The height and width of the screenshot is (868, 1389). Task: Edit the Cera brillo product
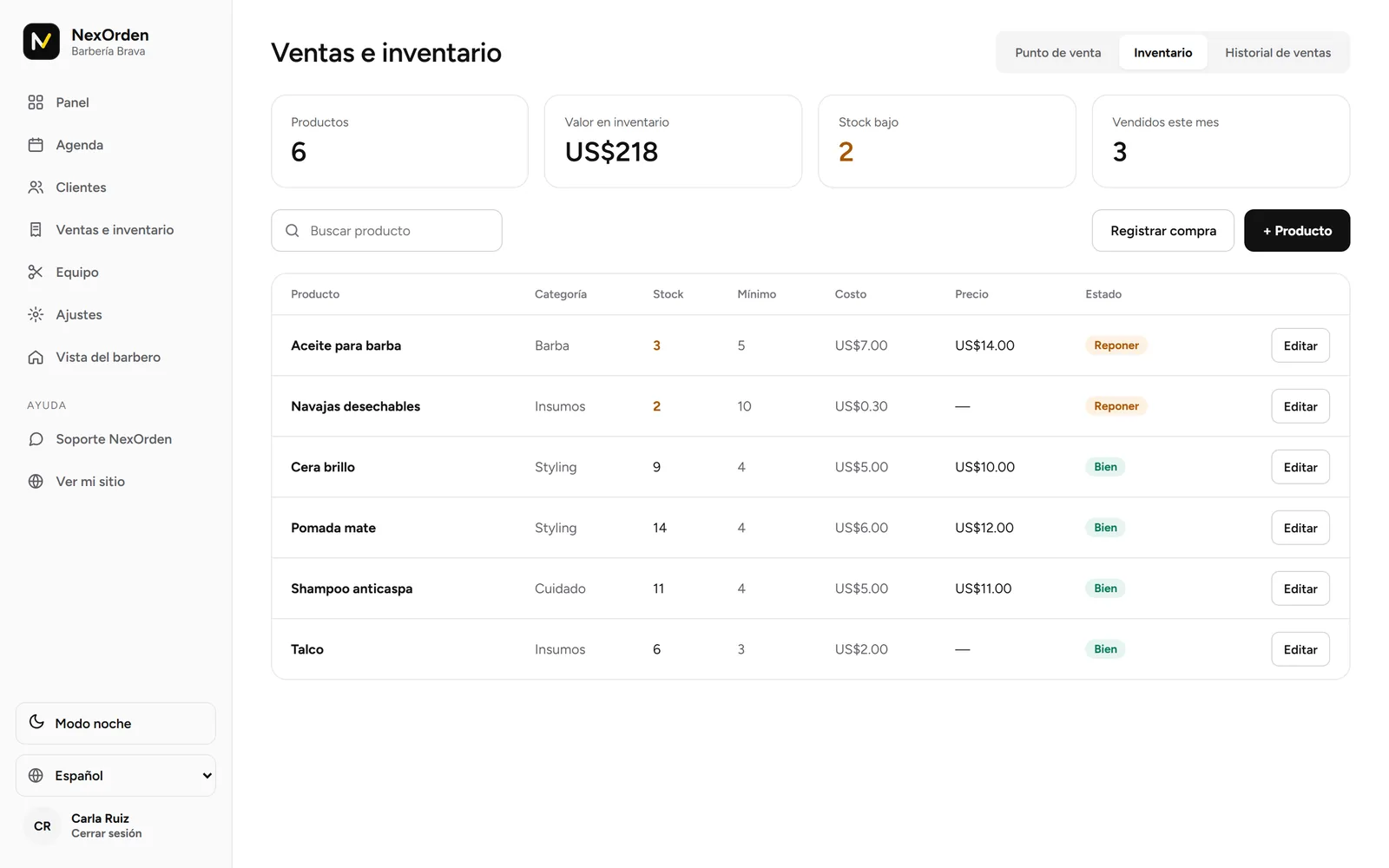tap(1300, 467)
